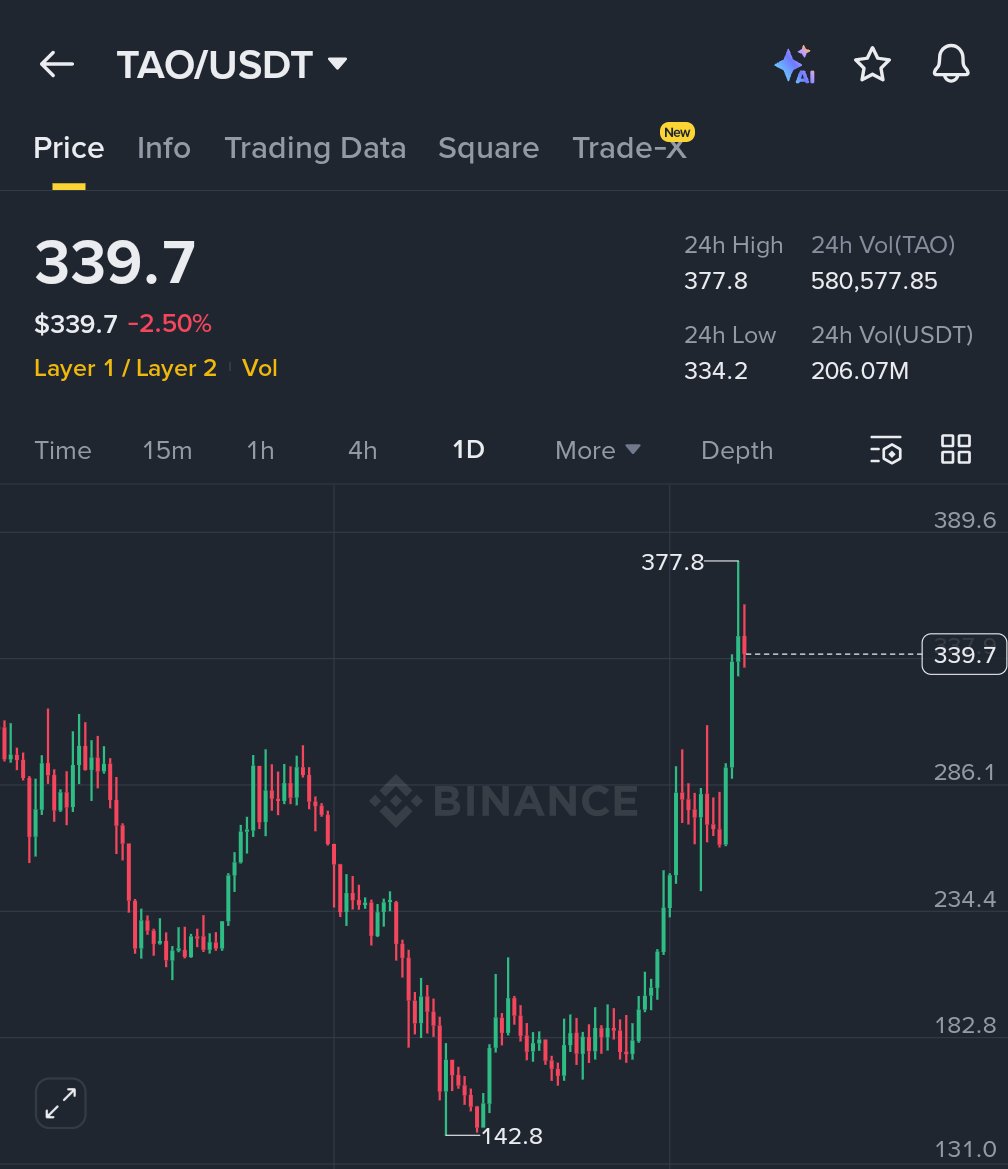Tap the Layer 1 / Layer 2 tag
The height and width of the screenshot is (1169, 1008).
[125, 368]
